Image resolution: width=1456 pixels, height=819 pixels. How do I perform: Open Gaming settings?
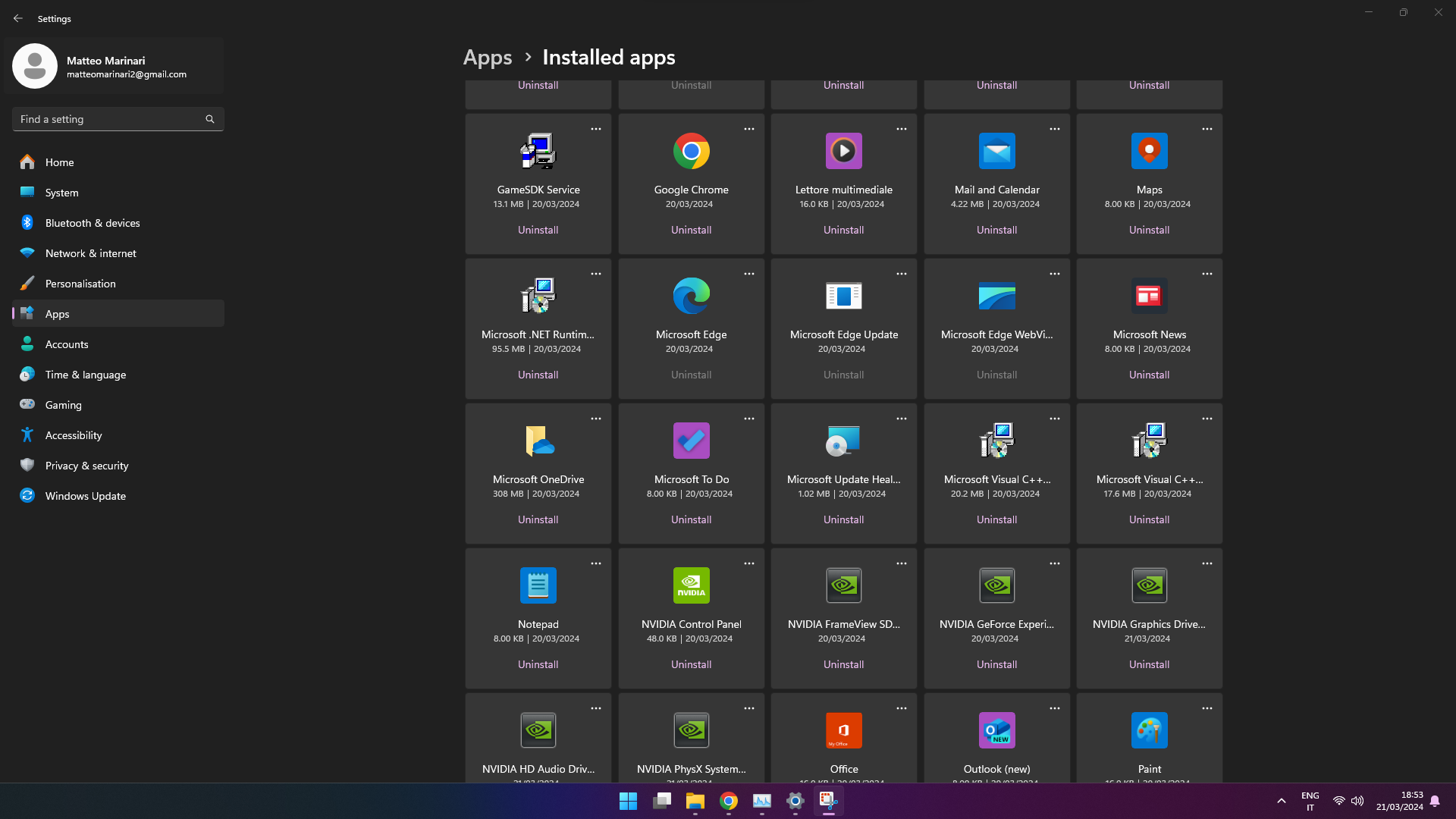click(x=118, y=405)
